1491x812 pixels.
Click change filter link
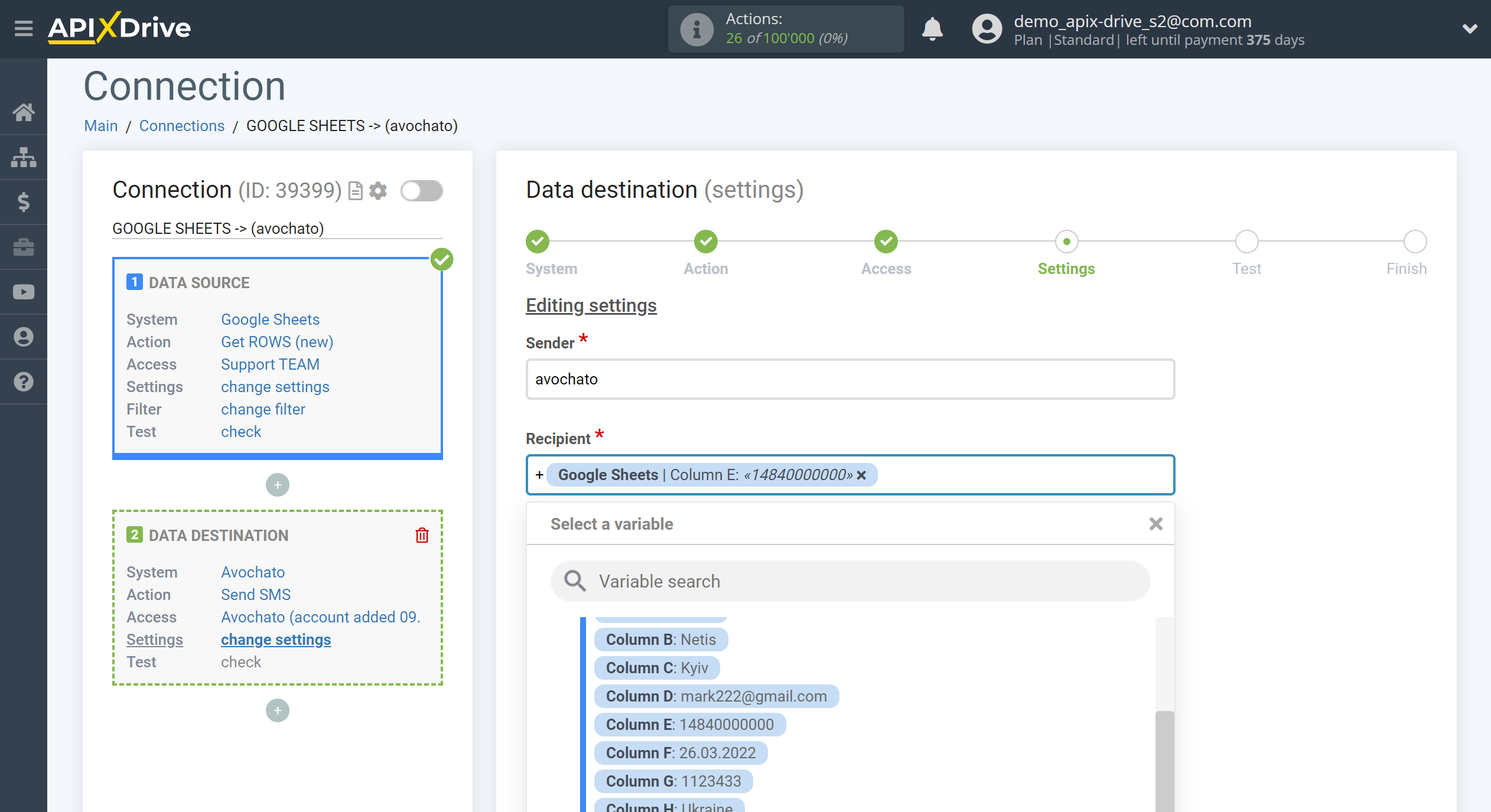(263, 409)
